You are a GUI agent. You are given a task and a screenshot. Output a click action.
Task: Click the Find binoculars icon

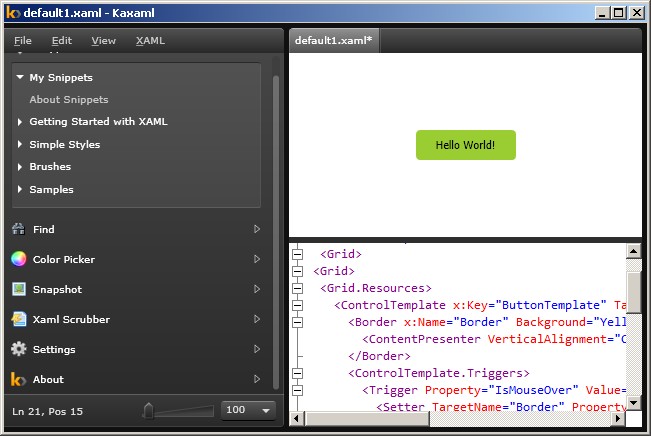pyautogui.click(x=19, y=229)
